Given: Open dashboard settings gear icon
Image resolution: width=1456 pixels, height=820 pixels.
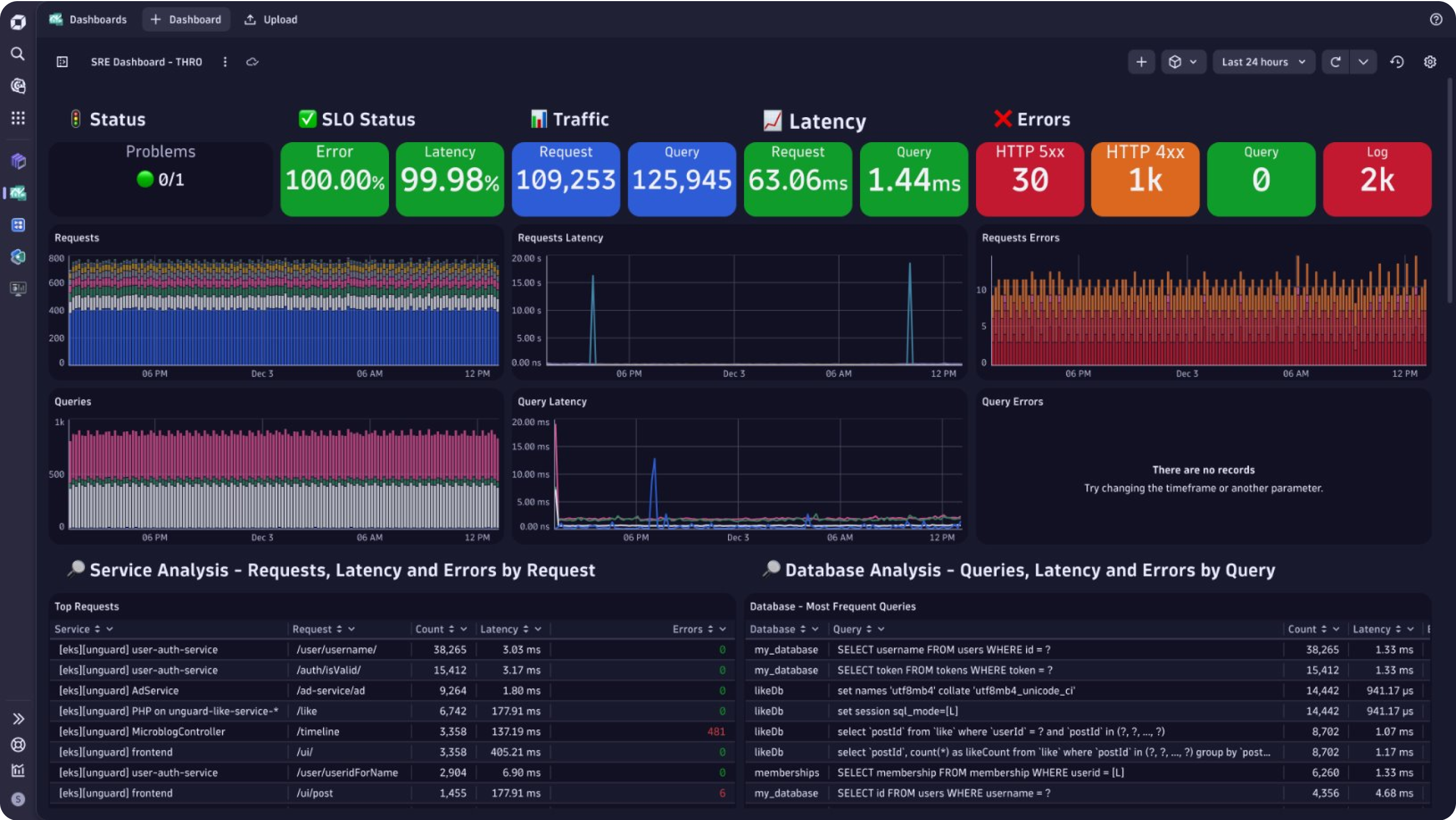Looking at the screenshot, I should point(1430,62).
